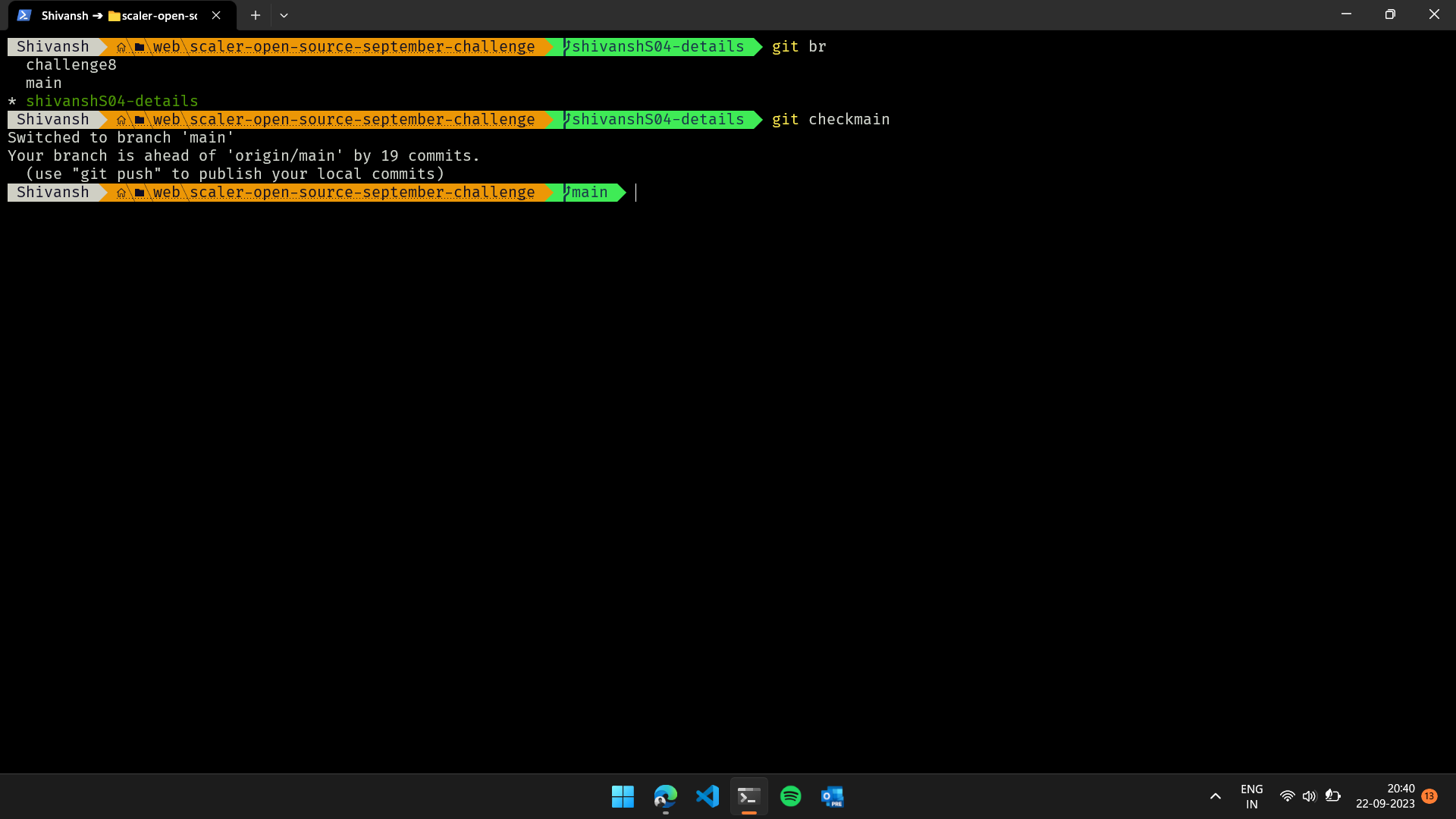This screenshot has width=1456, height=819.
Task: Click the PowerShell icon on the terminal tab
Action: click(x=24, y=15)
